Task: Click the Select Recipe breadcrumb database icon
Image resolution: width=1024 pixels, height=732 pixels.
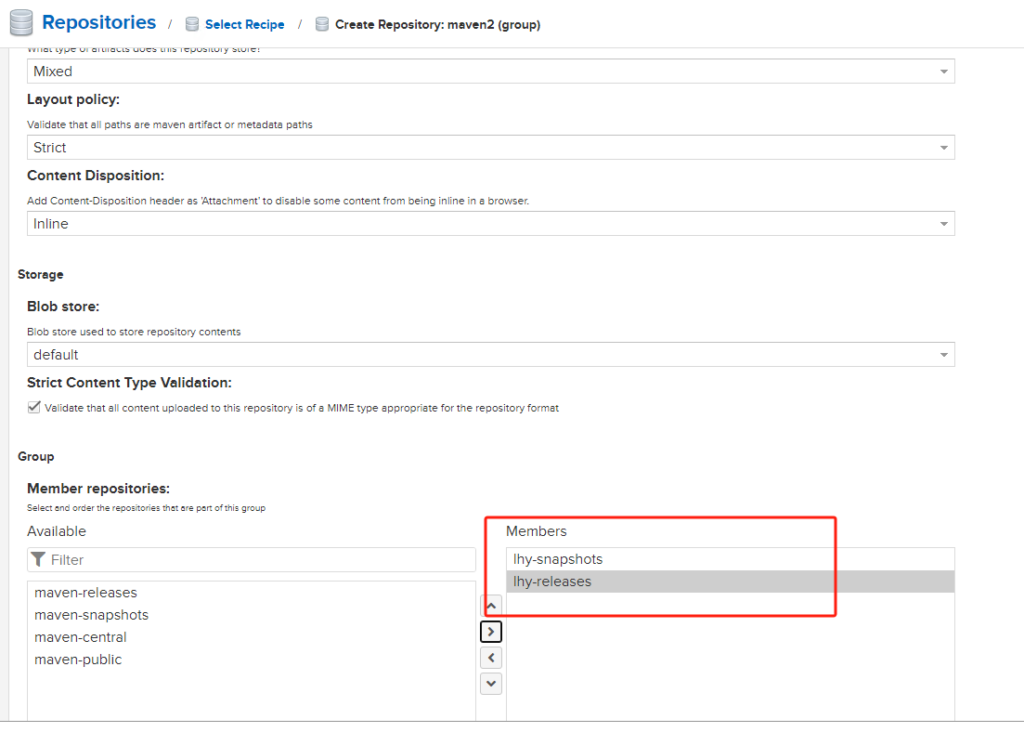Action: (x=192, y=24)
